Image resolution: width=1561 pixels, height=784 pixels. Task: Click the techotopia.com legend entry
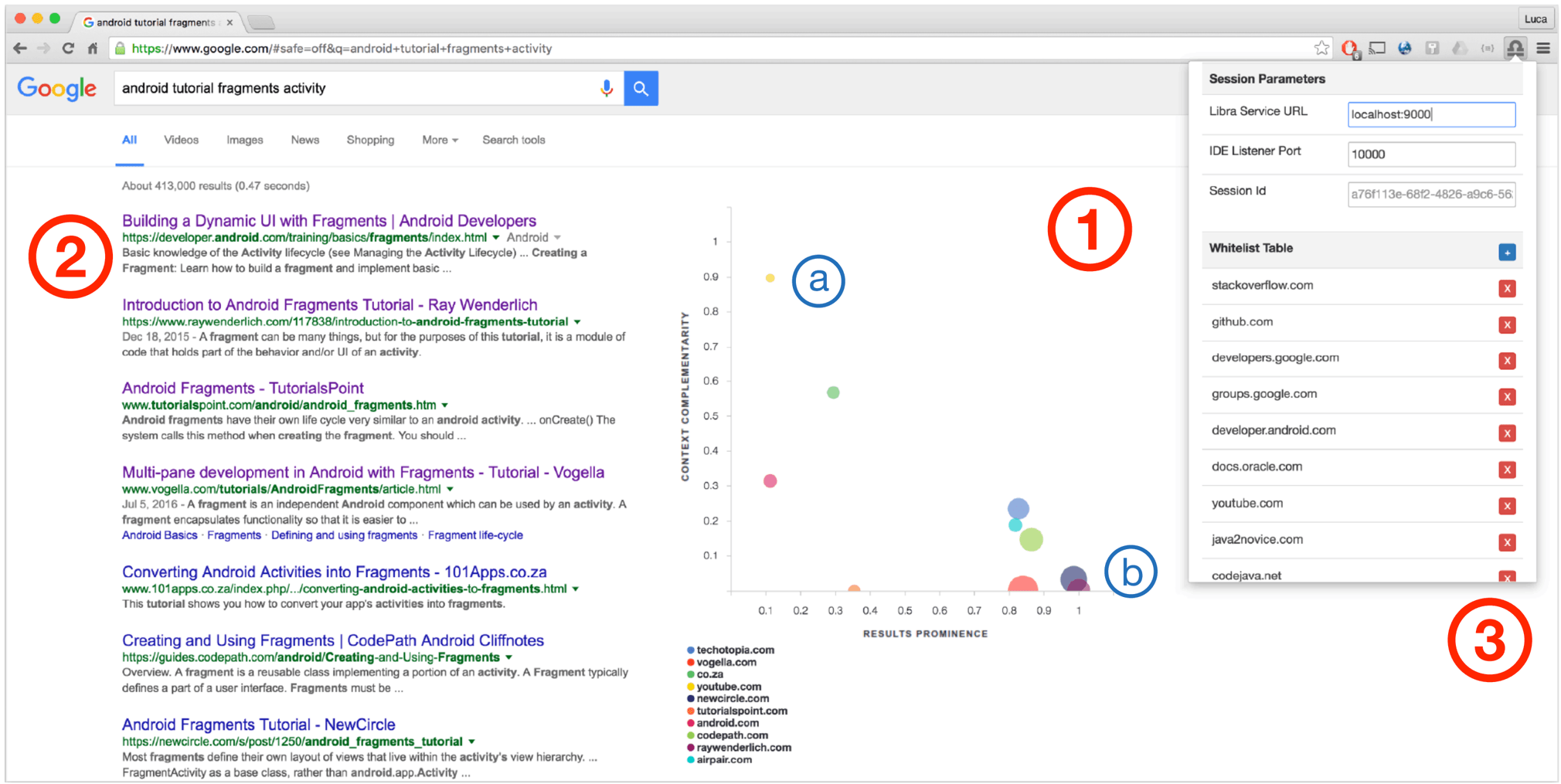click(731, 650)
